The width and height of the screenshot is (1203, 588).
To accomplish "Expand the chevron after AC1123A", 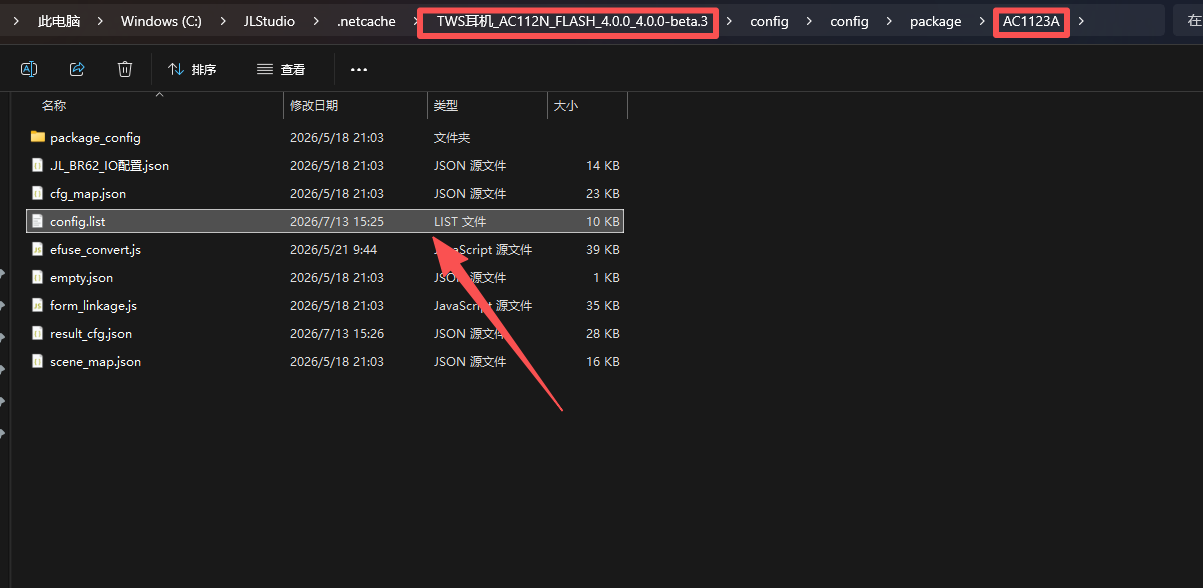I will [x=1081, y=21].
